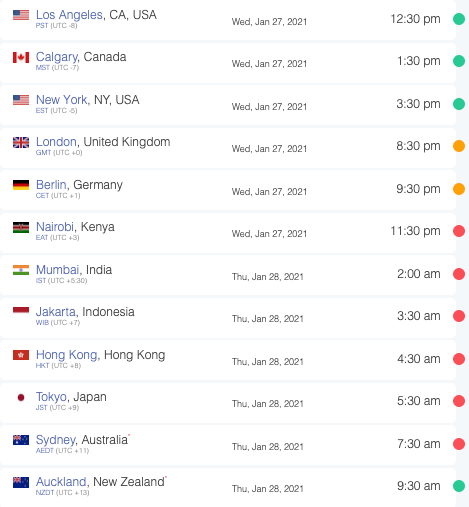Click the EST timezone label under New York
The height and width of the screenshot is (507, 469).
click(x=42, y=111)
